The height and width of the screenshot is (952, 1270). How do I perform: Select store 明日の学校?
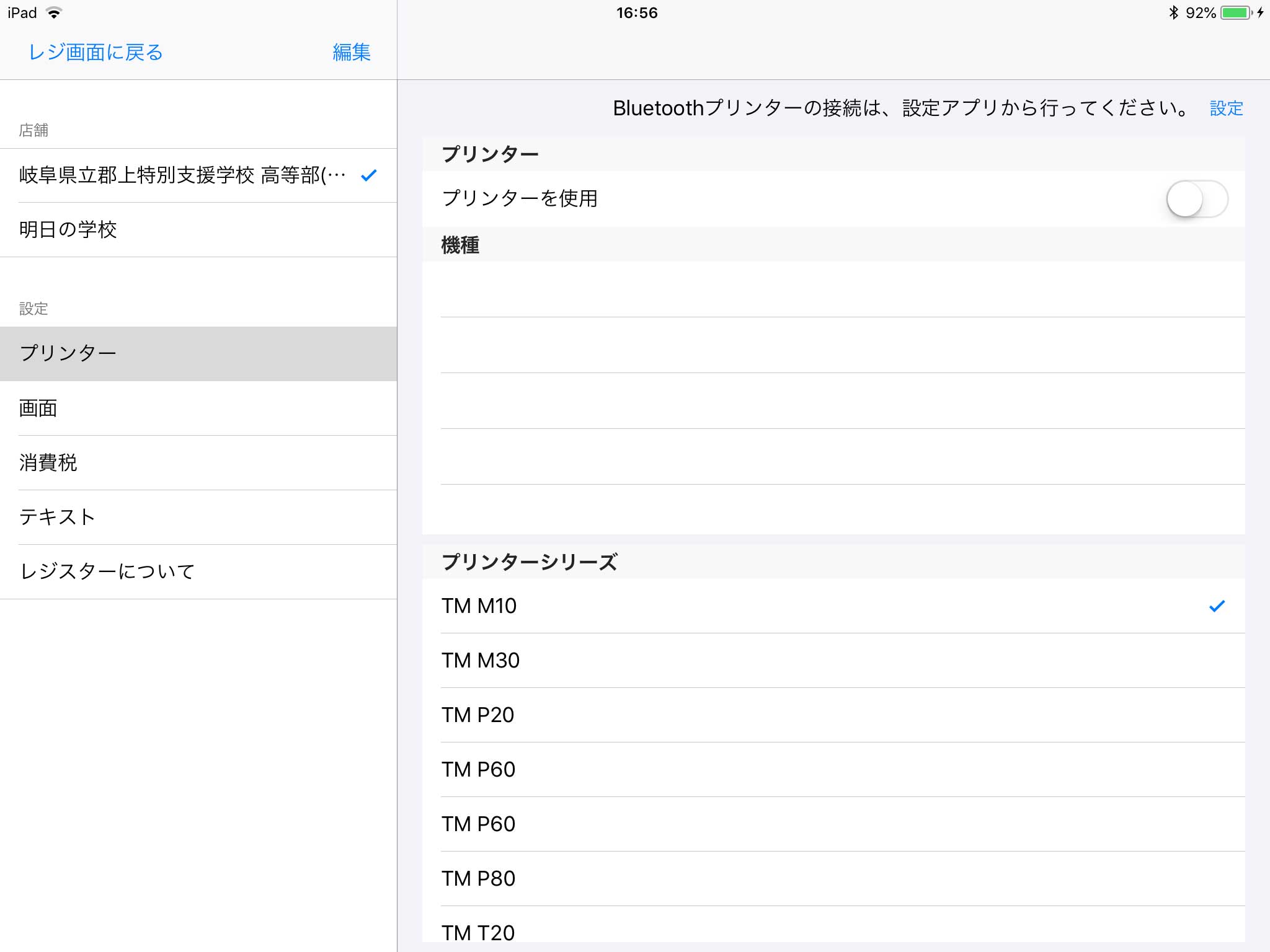pos(198,230)
